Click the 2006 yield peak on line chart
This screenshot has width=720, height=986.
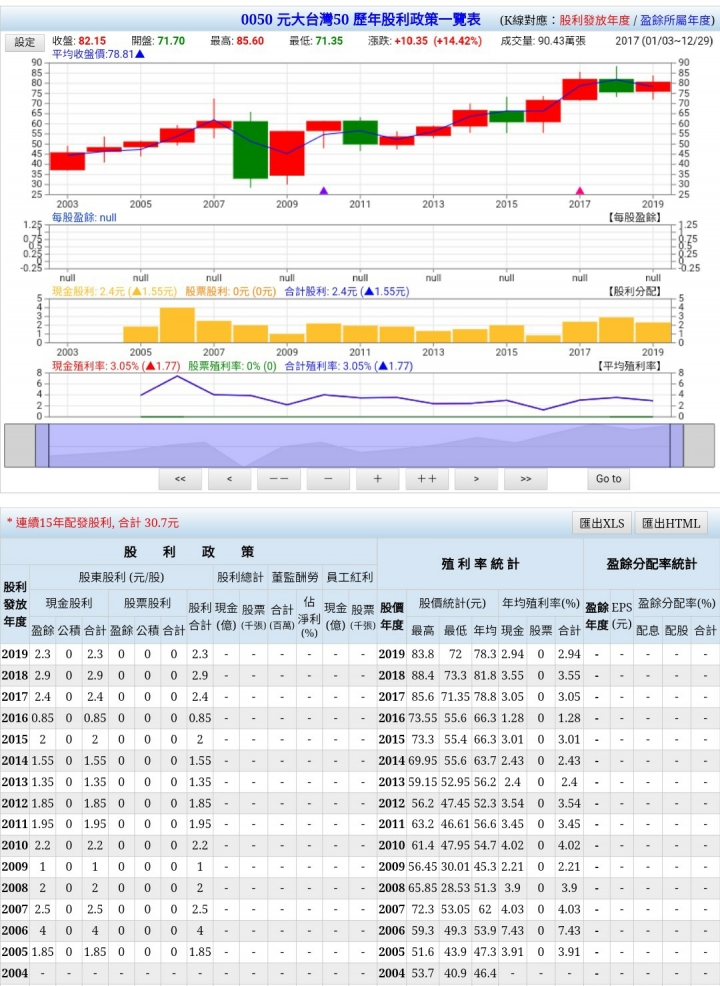click(x=177, y=376)
